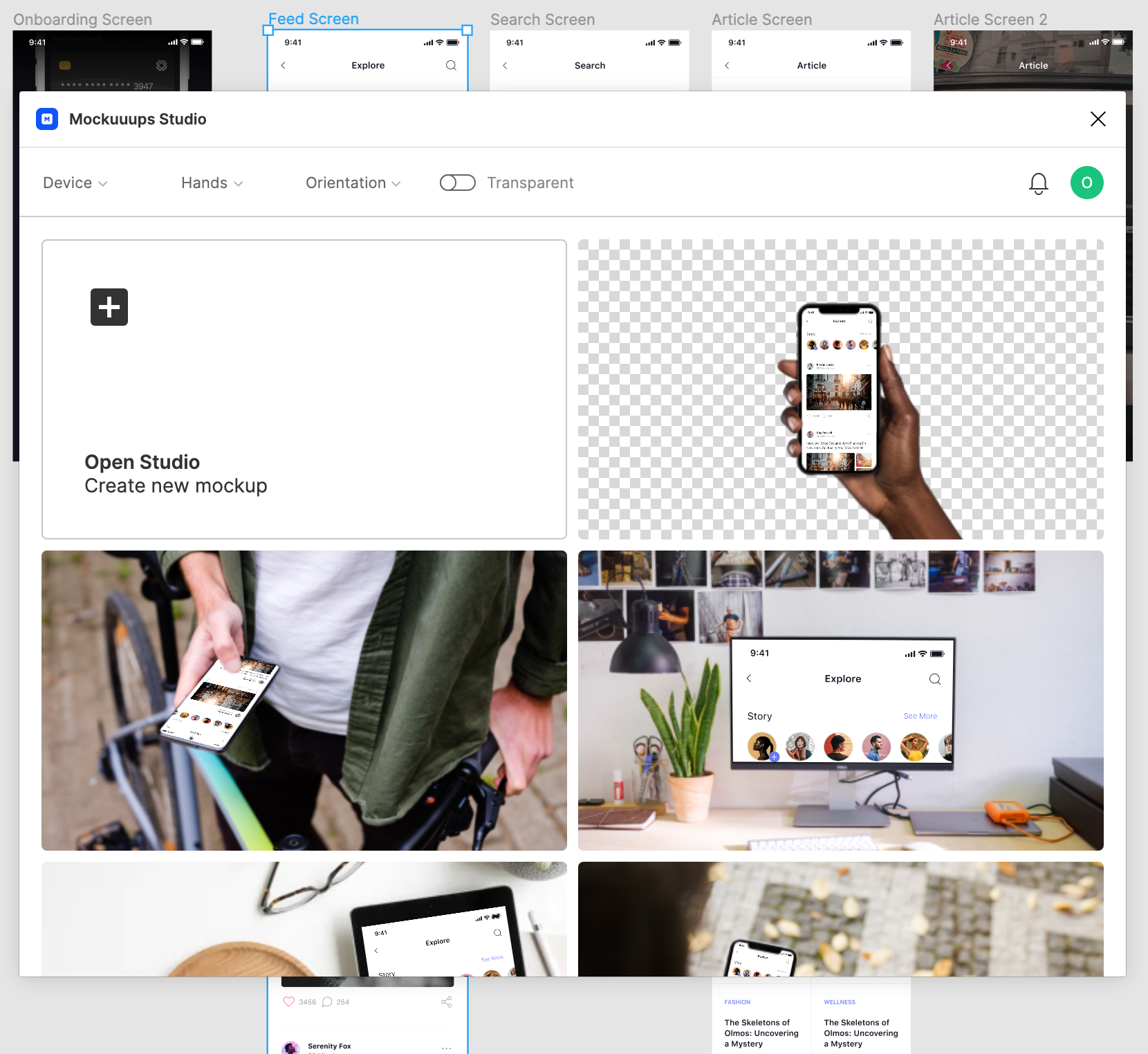
Task: Click Serenity Fox username
Action: [329, 1046]
